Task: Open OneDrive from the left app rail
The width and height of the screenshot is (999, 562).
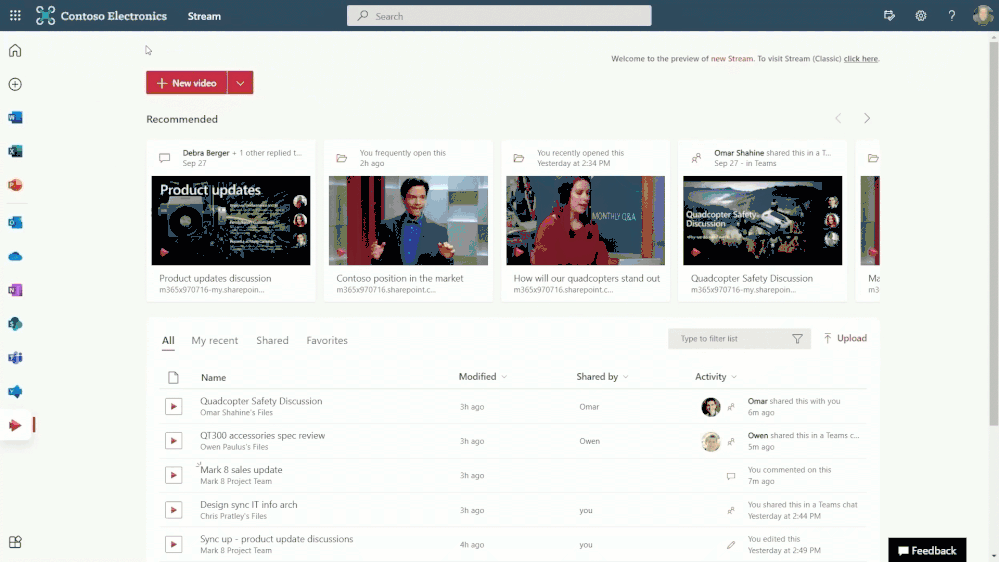Action: [x=15, y=256]
